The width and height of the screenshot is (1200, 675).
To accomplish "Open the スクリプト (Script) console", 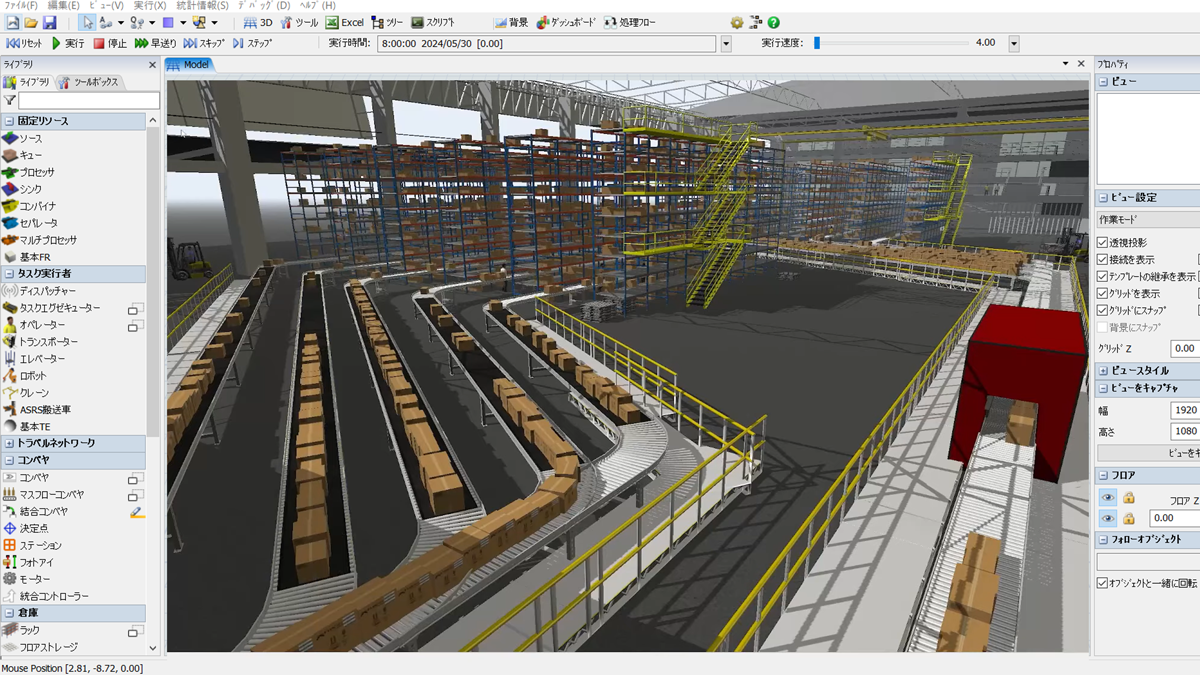I will tap(432, 22).
